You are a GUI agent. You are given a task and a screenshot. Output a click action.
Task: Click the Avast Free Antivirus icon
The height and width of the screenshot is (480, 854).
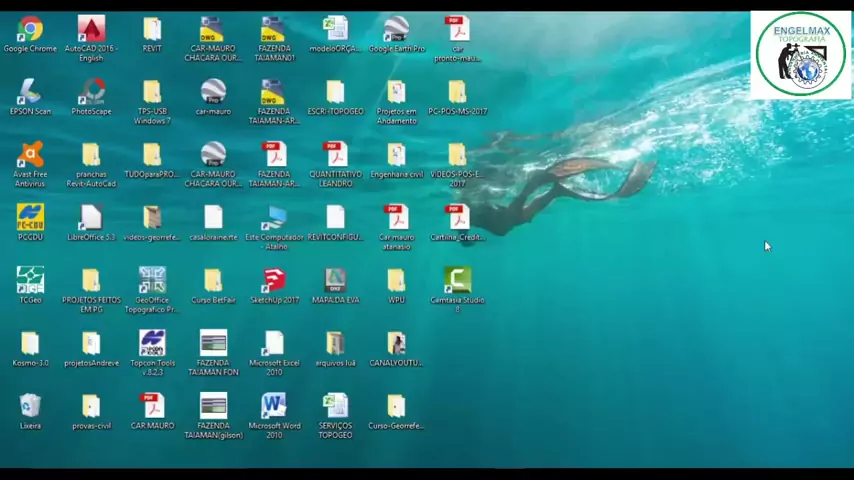[30, 155]
